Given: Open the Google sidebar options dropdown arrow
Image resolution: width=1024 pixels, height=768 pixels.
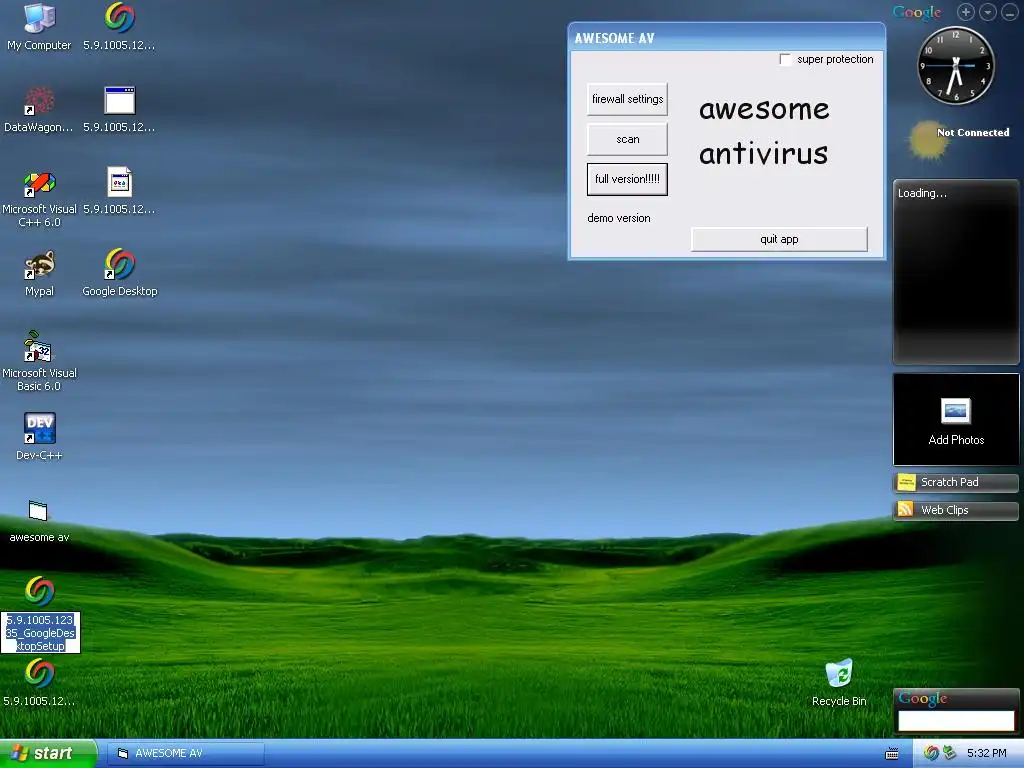Looking at the screenshot, I should (987, 12).
